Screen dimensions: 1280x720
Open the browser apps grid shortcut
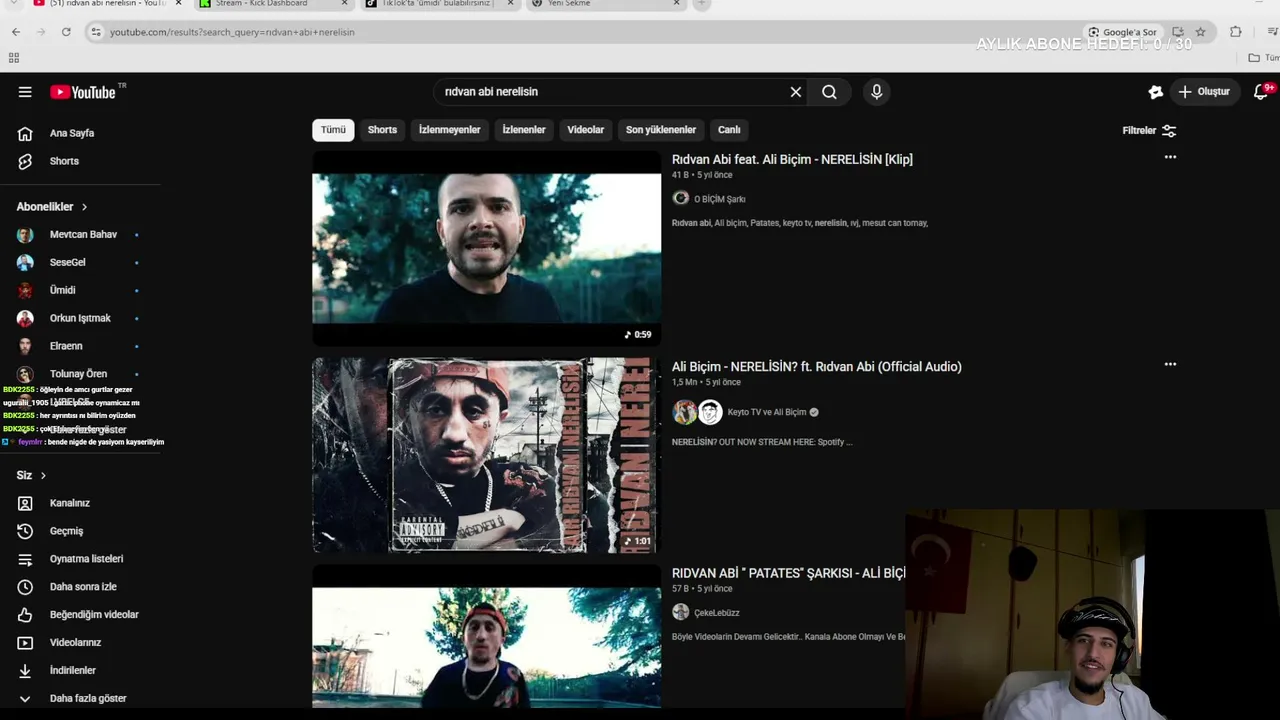coord(14,58)
